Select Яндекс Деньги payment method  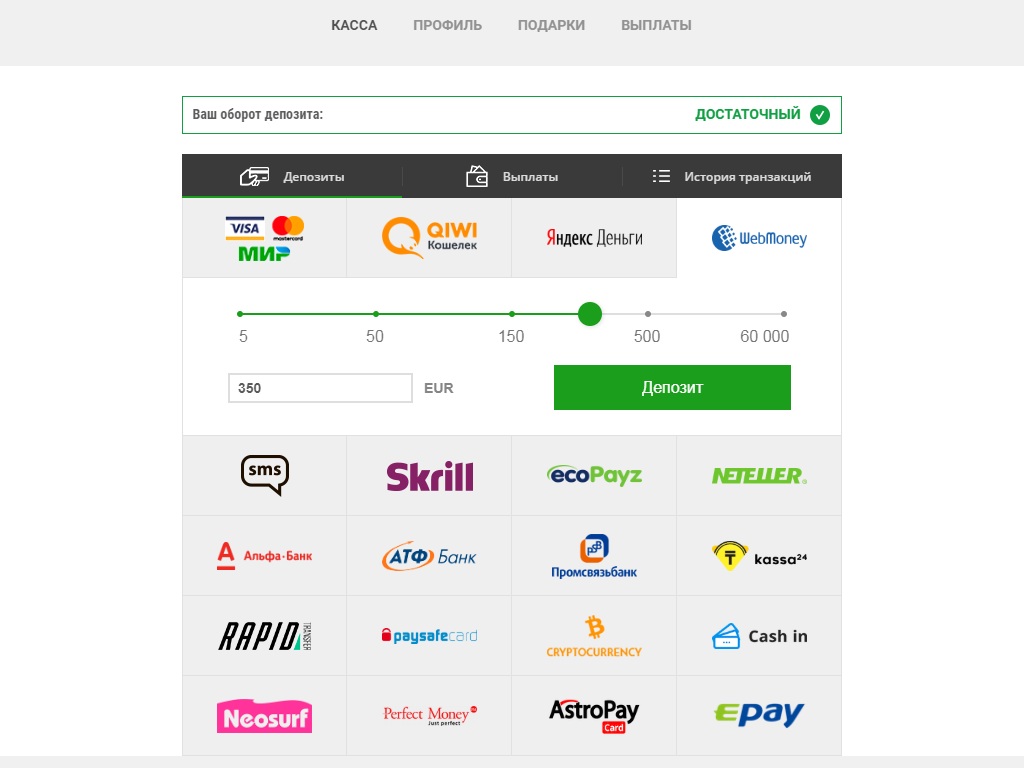[x=594, y=238]
